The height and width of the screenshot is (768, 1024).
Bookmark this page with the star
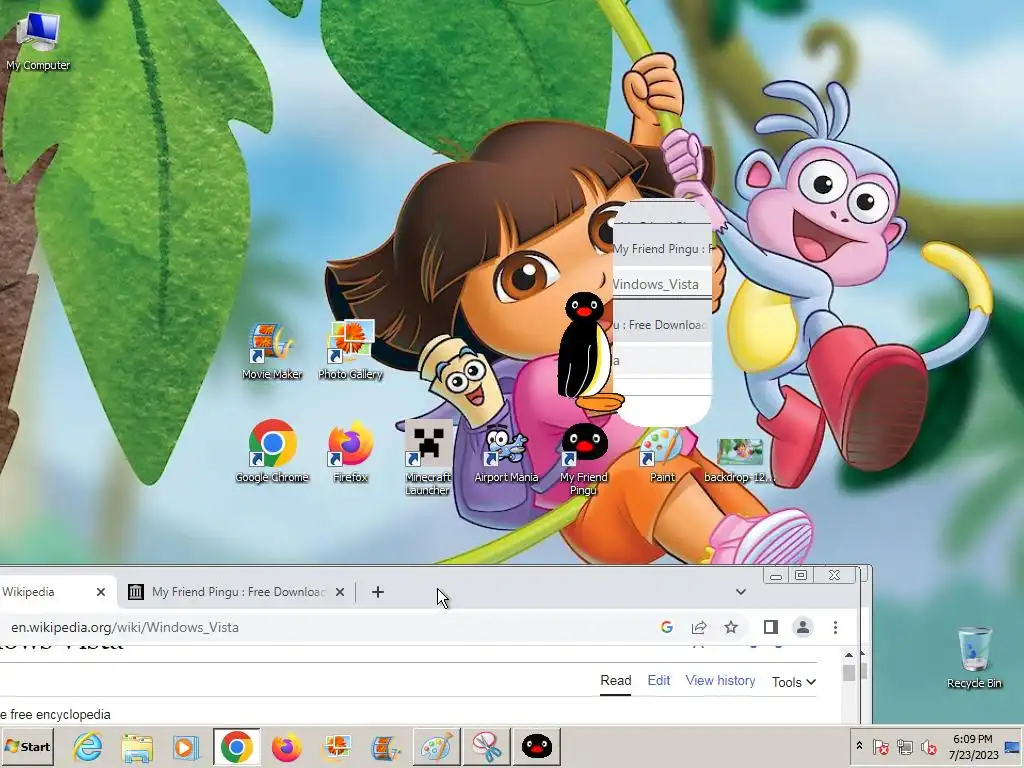coord(731,627)
